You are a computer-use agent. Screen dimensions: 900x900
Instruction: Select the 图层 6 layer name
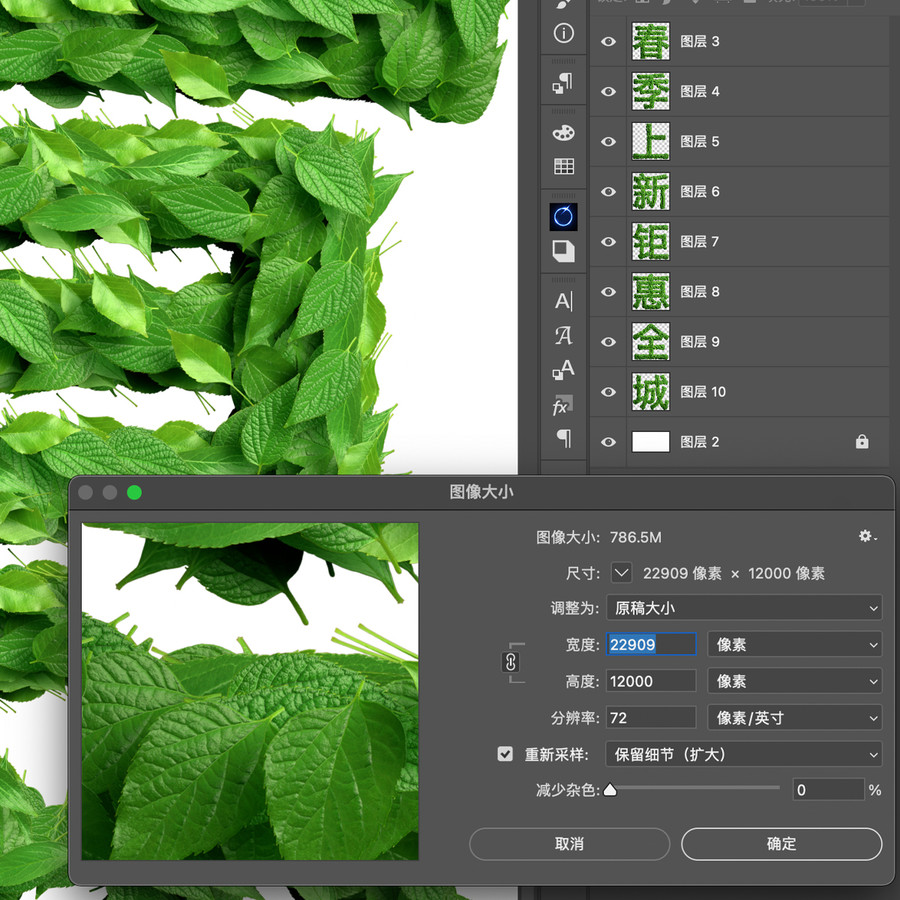(699, 191)
